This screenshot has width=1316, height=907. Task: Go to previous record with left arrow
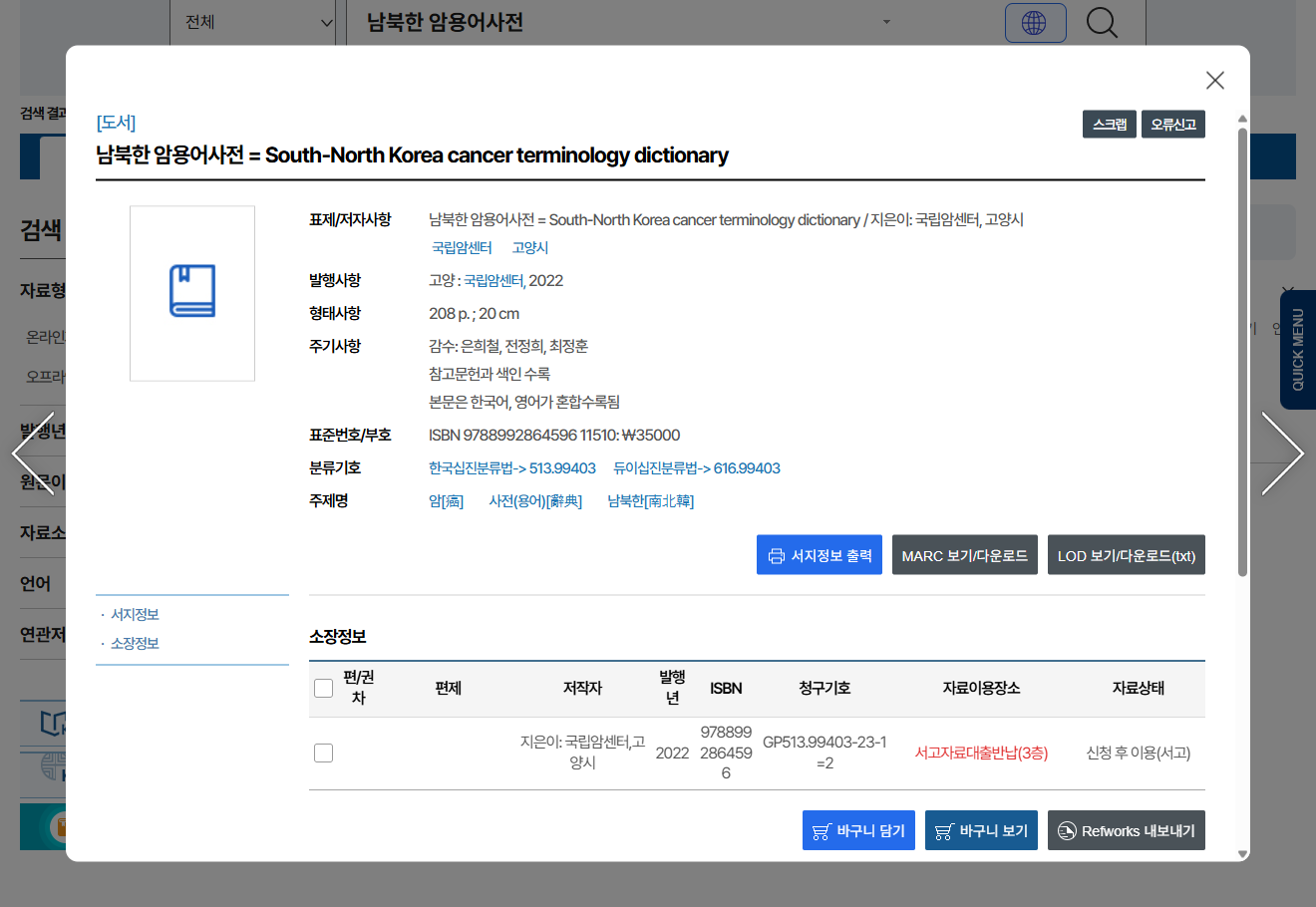33,453
